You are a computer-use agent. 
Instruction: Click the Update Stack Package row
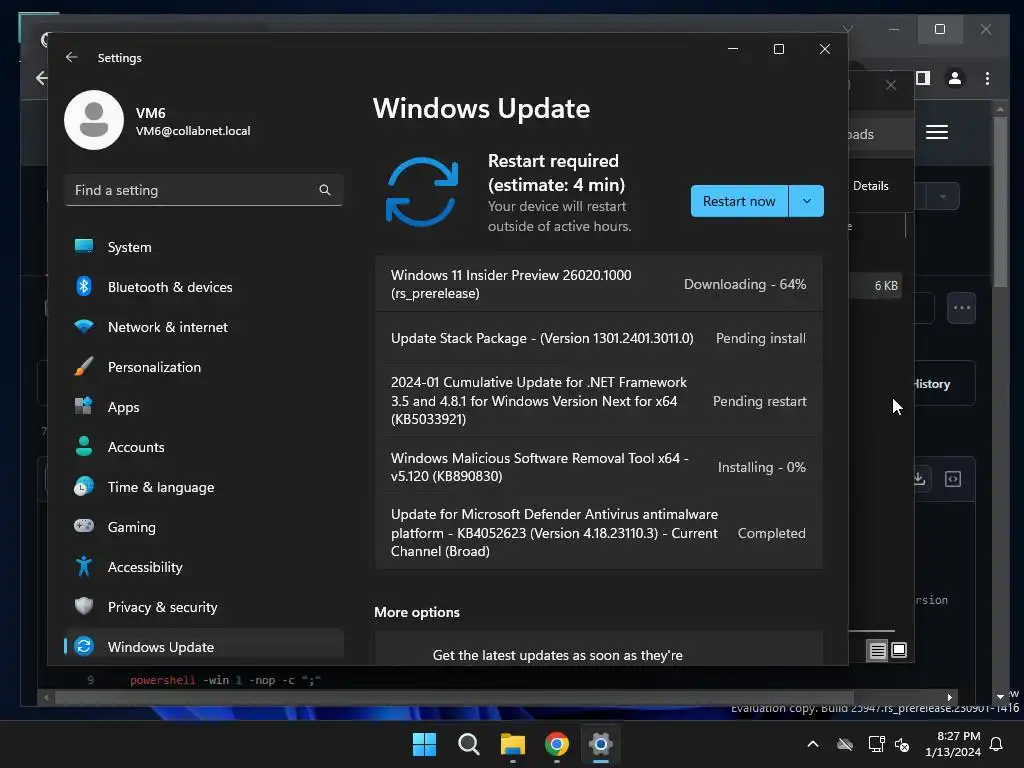[x=599, y=338]
